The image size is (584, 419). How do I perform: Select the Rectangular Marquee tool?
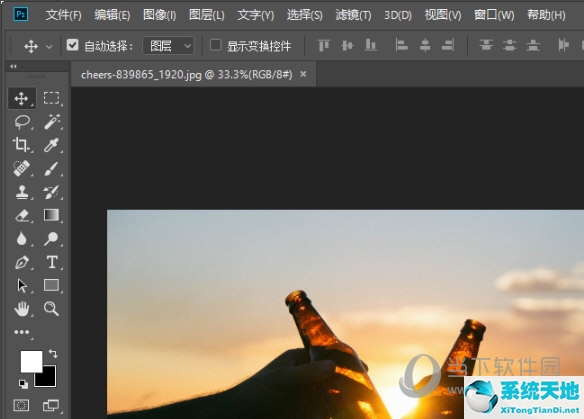point(51,98)
